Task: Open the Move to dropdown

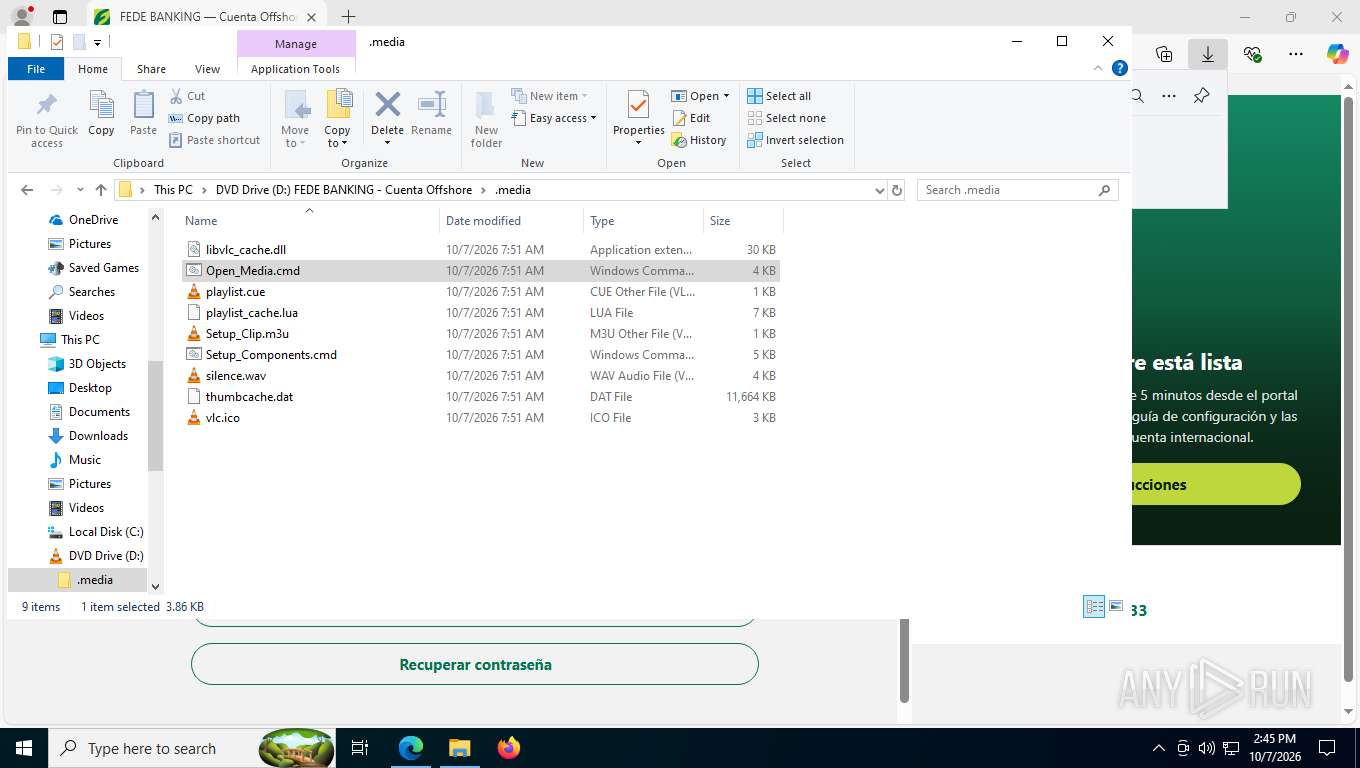Action: click(295, 120)
